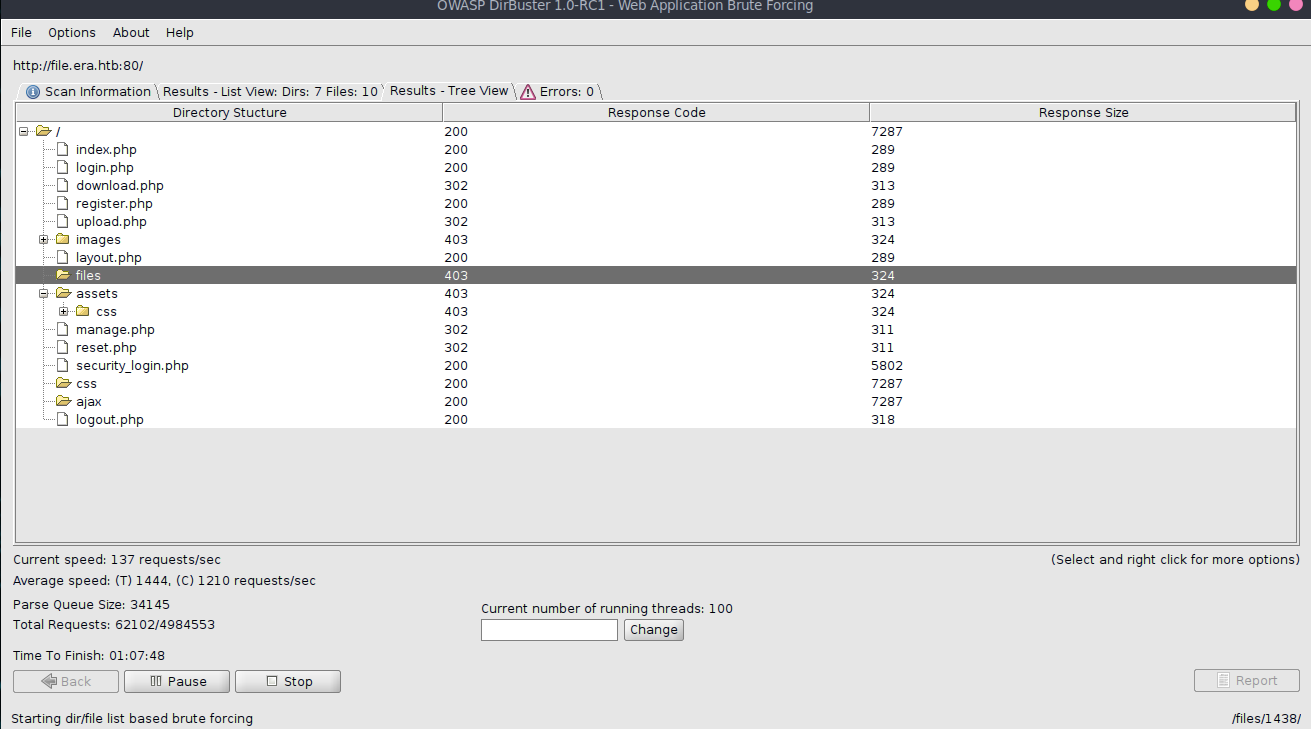The height and width of the screenshot is (729, 1311).
Task: Collapse the root directory tree node
Action: pyautogui.click(x=24, y=132)
